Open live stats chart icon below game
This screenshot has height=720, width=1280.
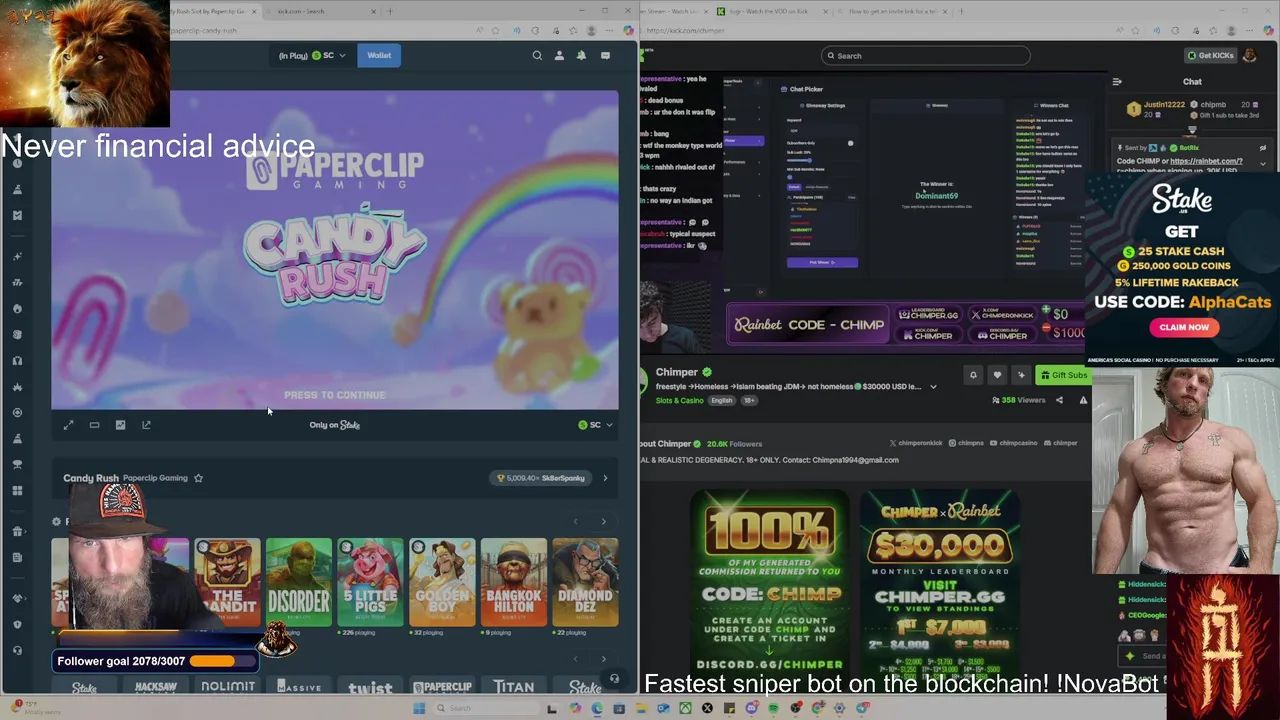[120, 425]
